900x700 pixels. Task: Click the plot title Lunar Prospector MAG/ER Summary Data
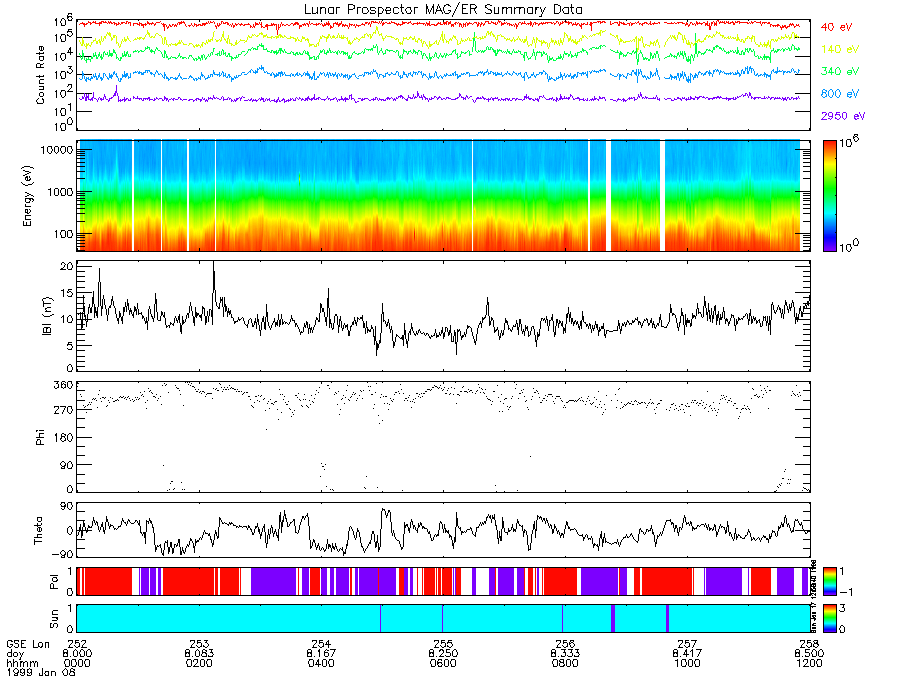tap(443, 10)
